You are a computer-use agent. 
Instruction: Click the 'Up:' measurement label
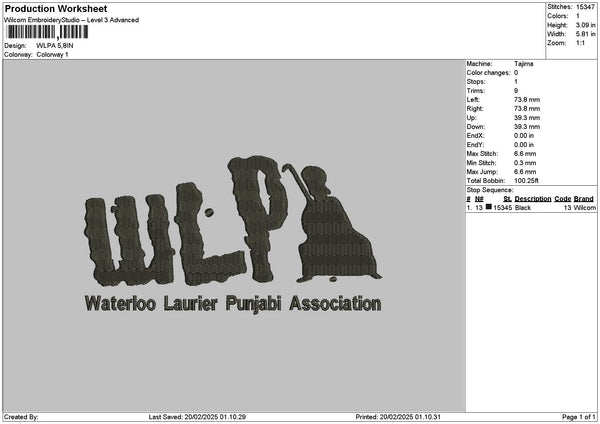click(x=471, y=118)
